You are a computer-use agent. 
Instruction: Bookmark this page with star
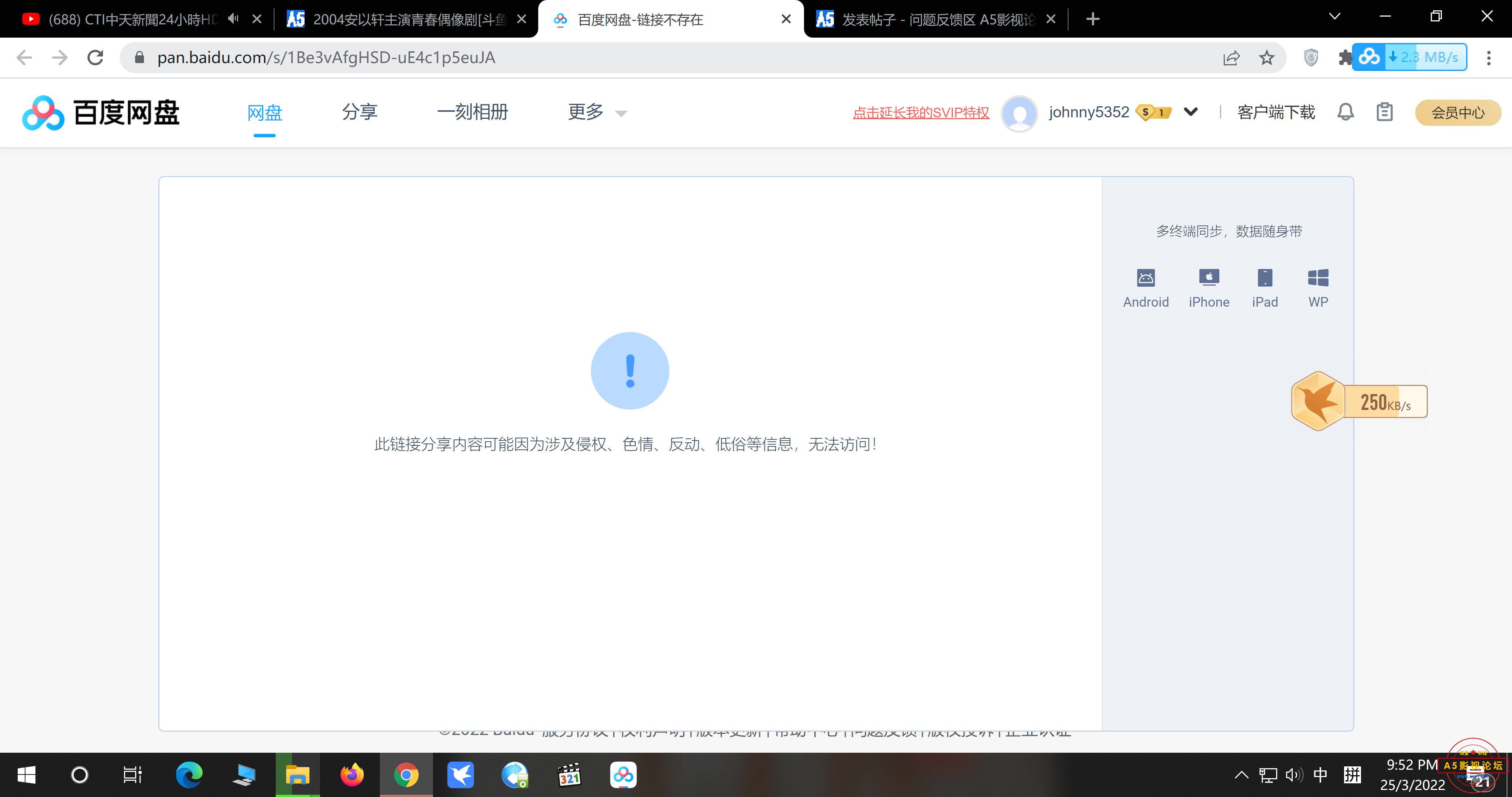coord(1267,58)
